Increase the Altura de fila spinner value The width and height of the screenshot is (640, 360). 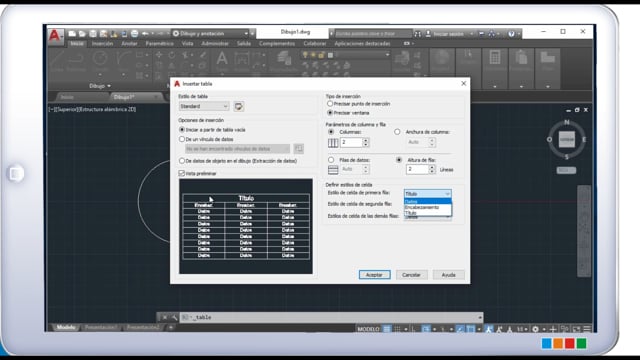(x=432, y=167)
